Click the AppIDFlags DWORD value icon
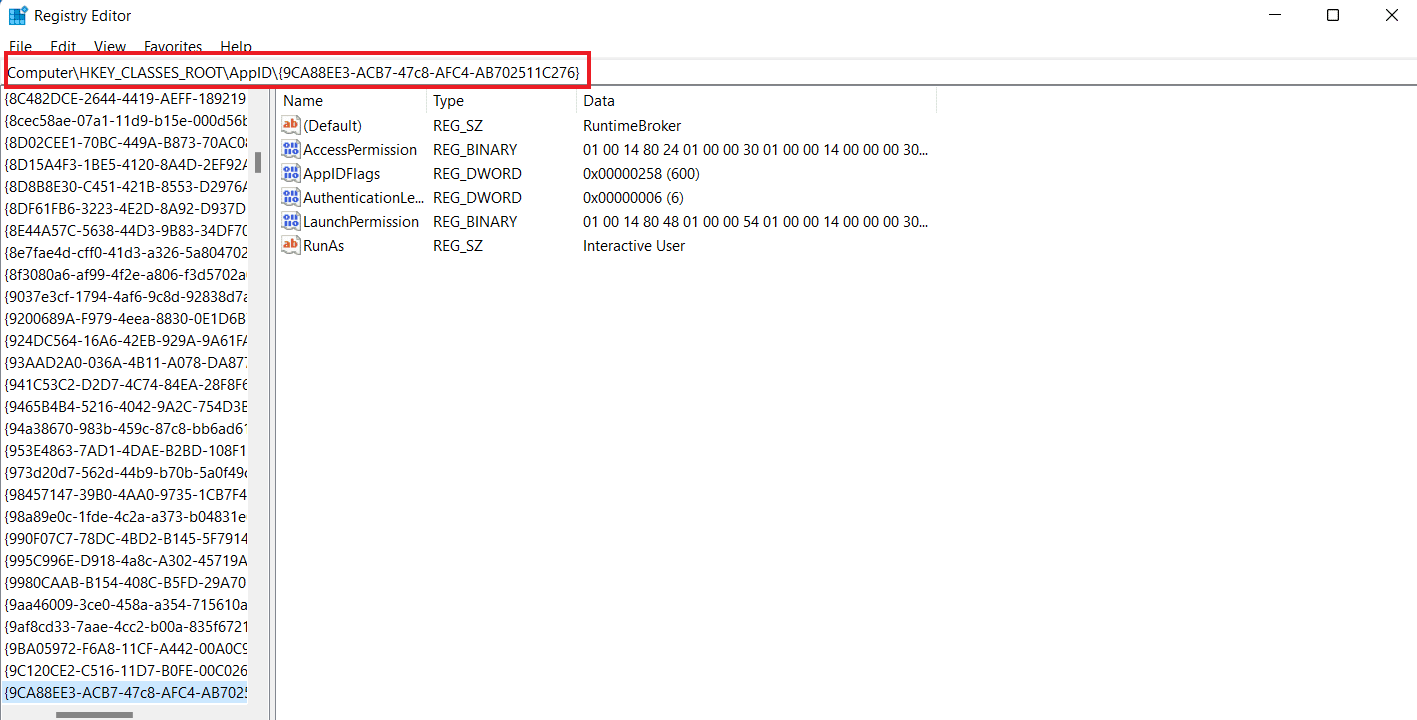 [291, 173]
